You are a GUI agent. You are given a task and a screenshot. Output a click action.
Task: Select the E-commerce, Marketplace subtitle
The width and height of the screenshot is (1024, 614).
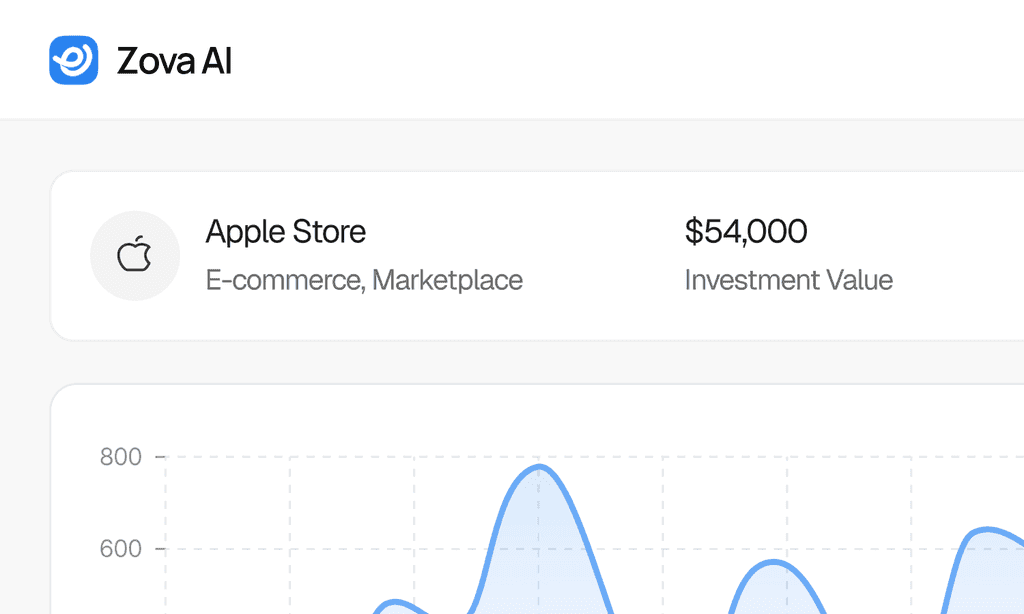(364, 280)
